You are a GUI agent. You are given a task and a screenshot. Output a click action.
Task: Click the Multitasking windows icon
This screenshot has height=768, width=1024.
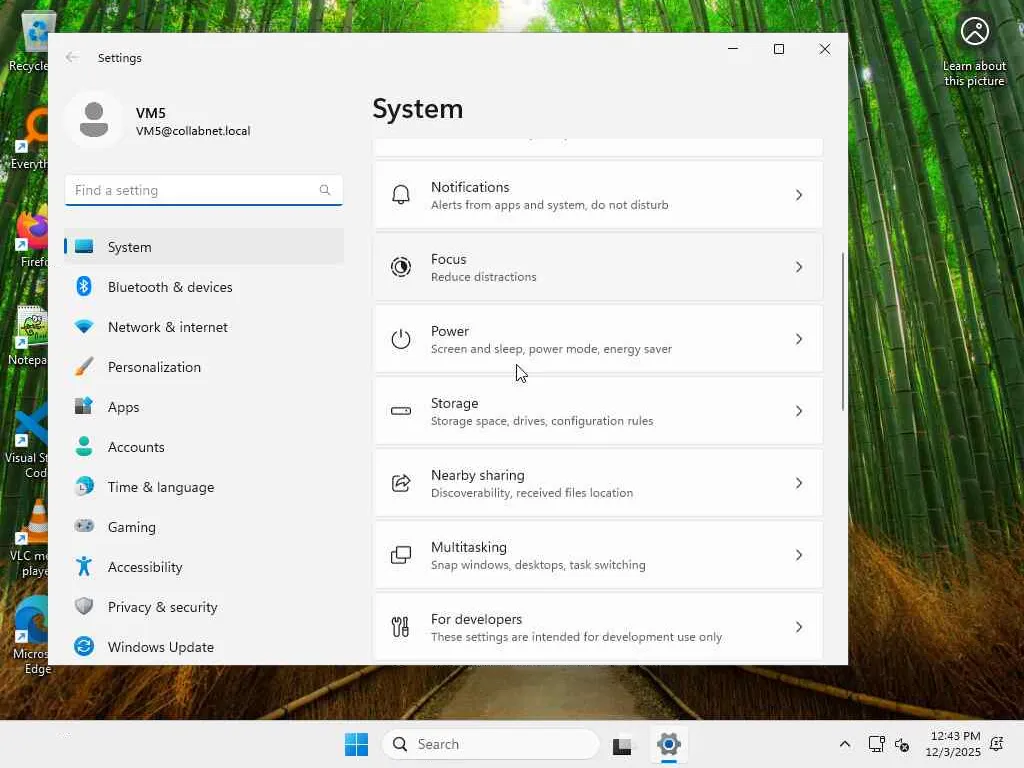(401, 555)
